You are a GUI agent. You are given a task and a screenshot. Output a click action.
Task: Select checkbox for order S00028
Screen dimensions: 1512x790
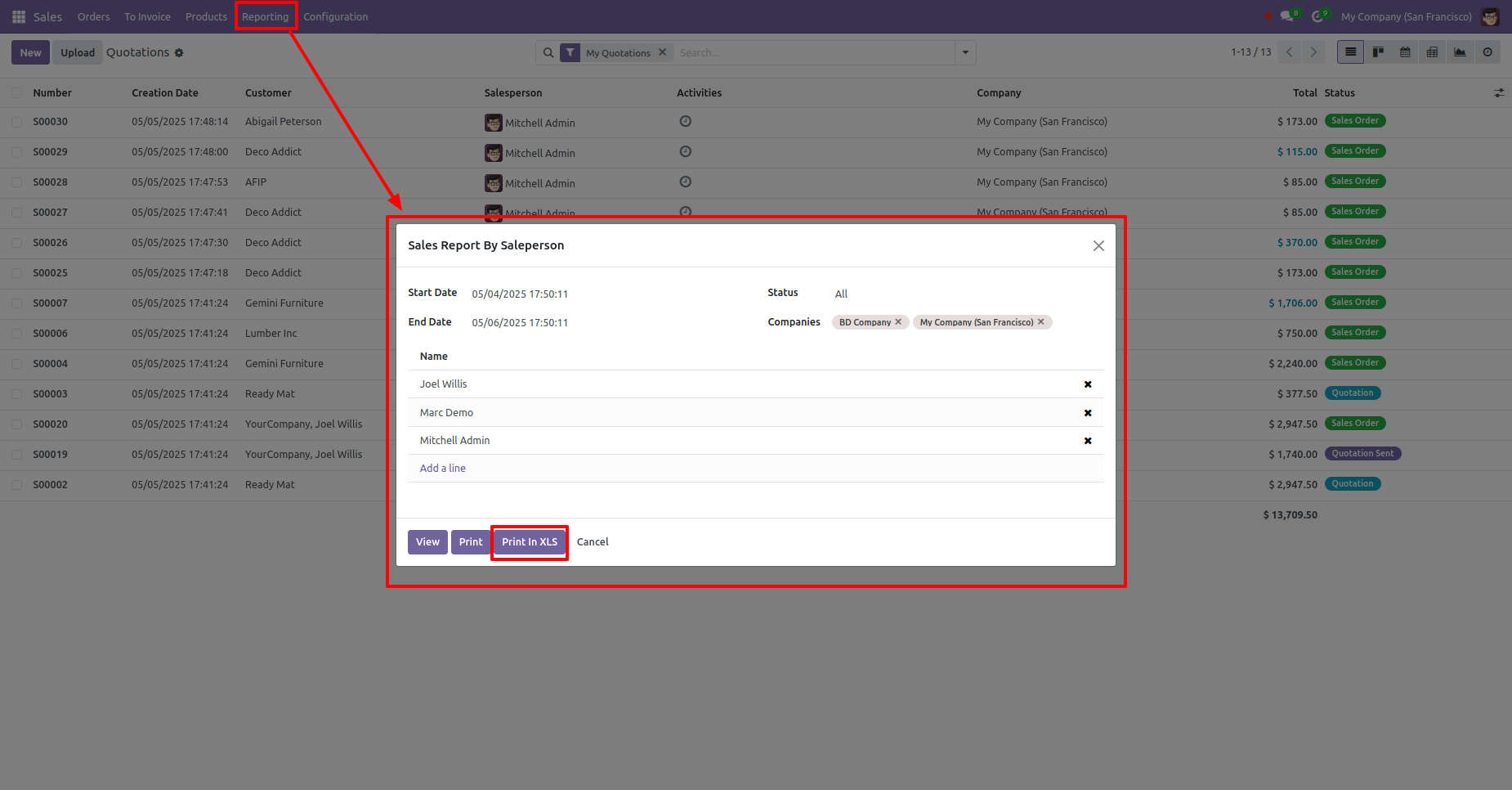(x=17, y=182)
